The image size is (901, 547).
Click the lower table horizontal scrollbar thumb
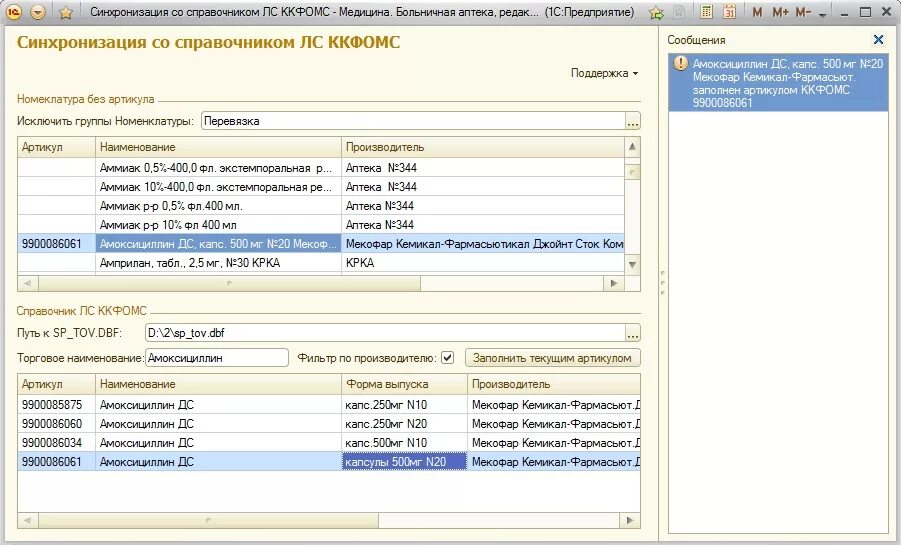click(209, 521)
